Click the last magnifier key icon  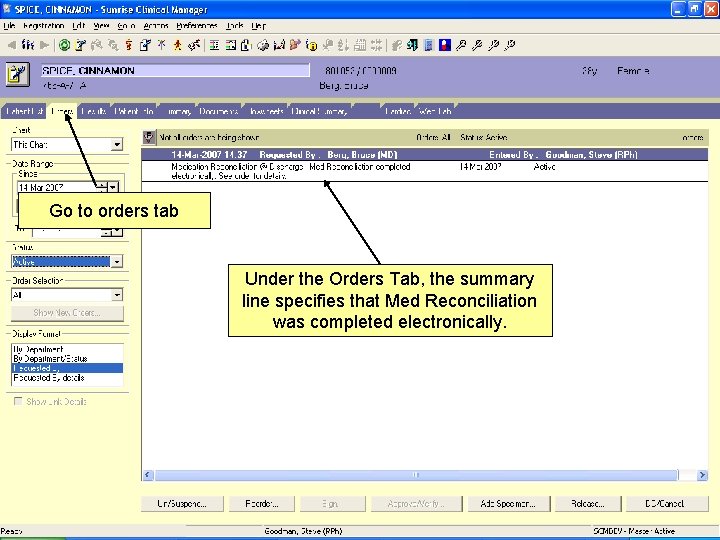[510, 45]
